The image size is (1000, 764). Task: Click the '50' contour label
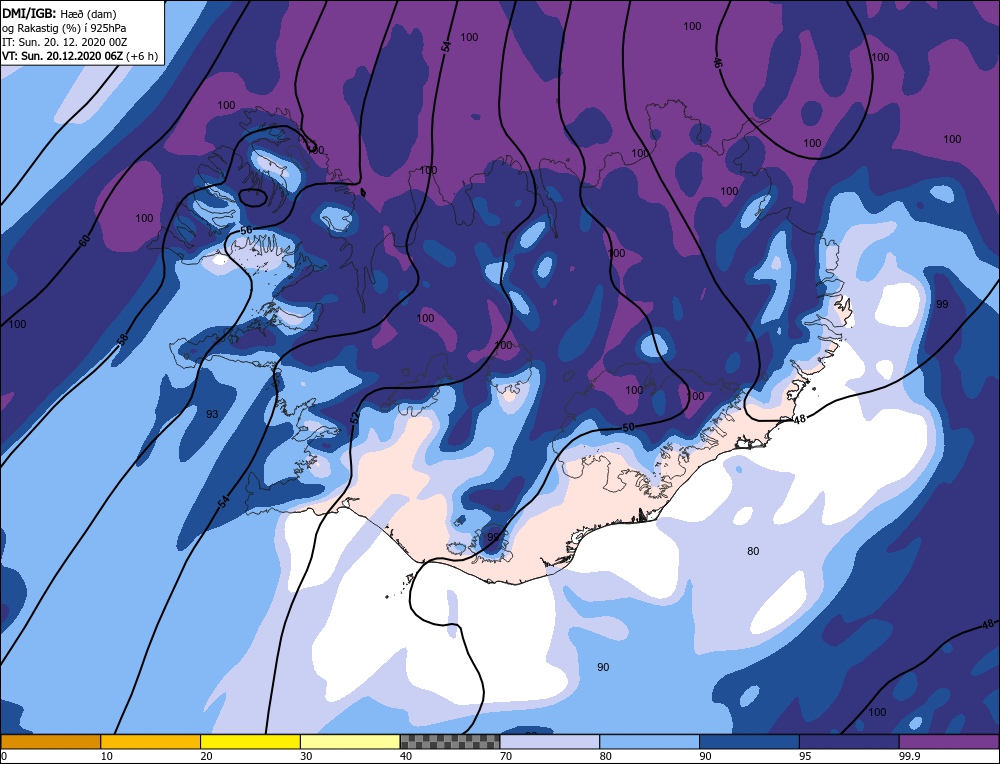pos(628,427)
